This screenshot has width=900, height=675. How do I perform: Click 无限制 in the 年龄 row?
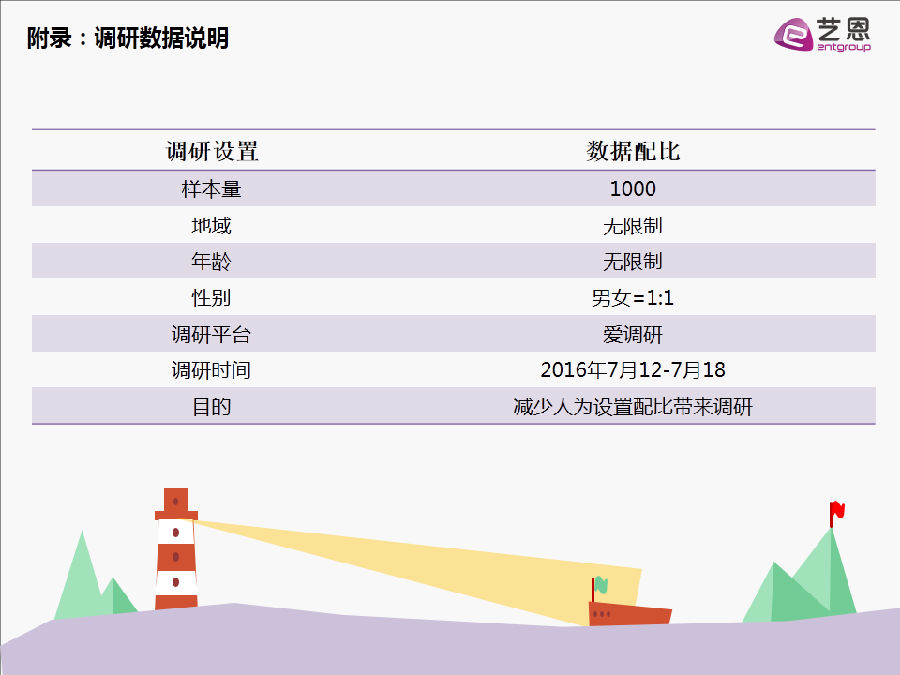point(633,262)
